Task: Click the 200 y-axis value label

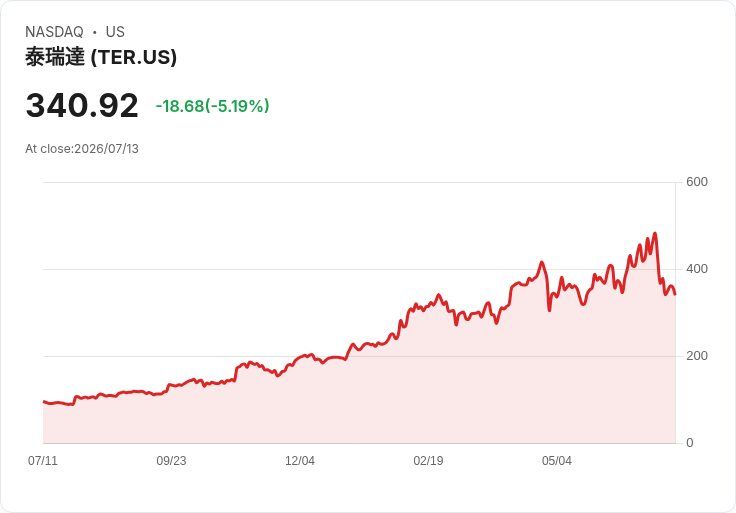Action: [x=697, y=356]
